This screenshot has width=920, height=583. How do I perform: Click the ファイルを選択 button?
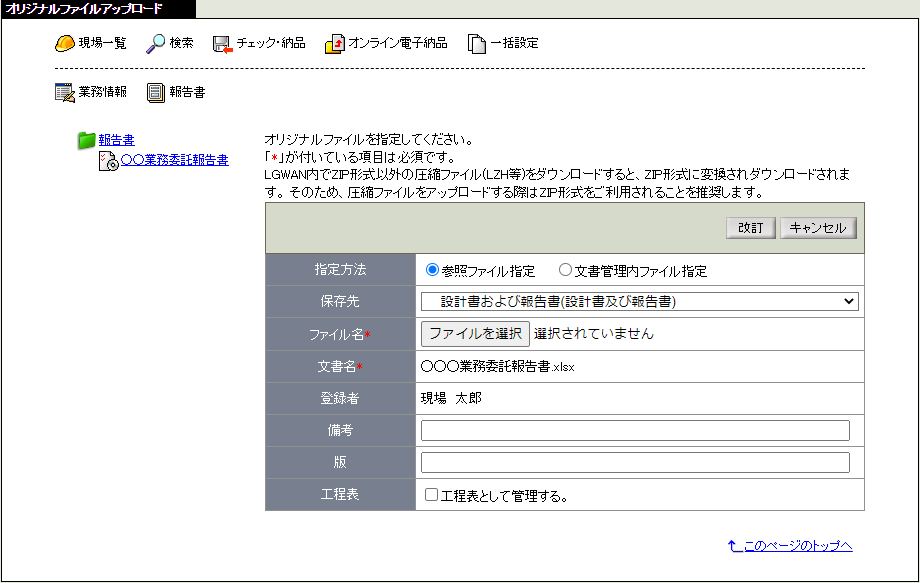[475, 334]
